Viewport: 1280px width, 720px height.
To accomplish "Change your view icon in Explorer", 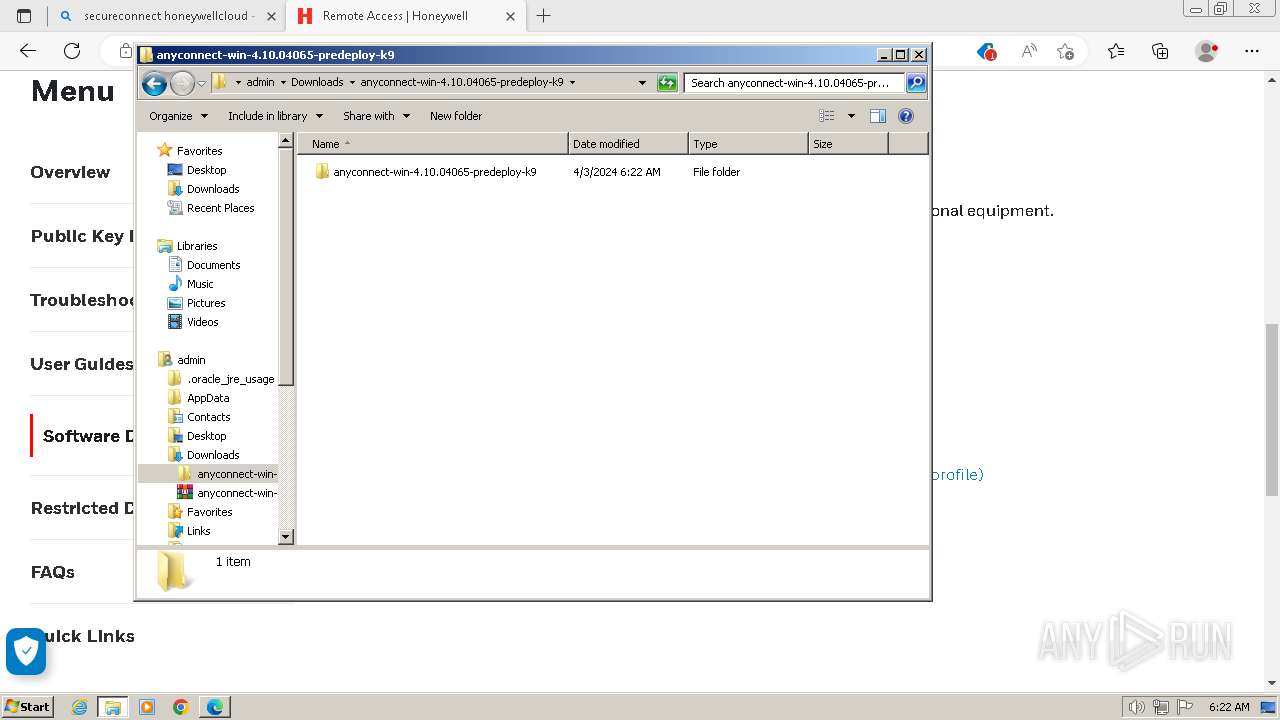I will click(827, 116).
